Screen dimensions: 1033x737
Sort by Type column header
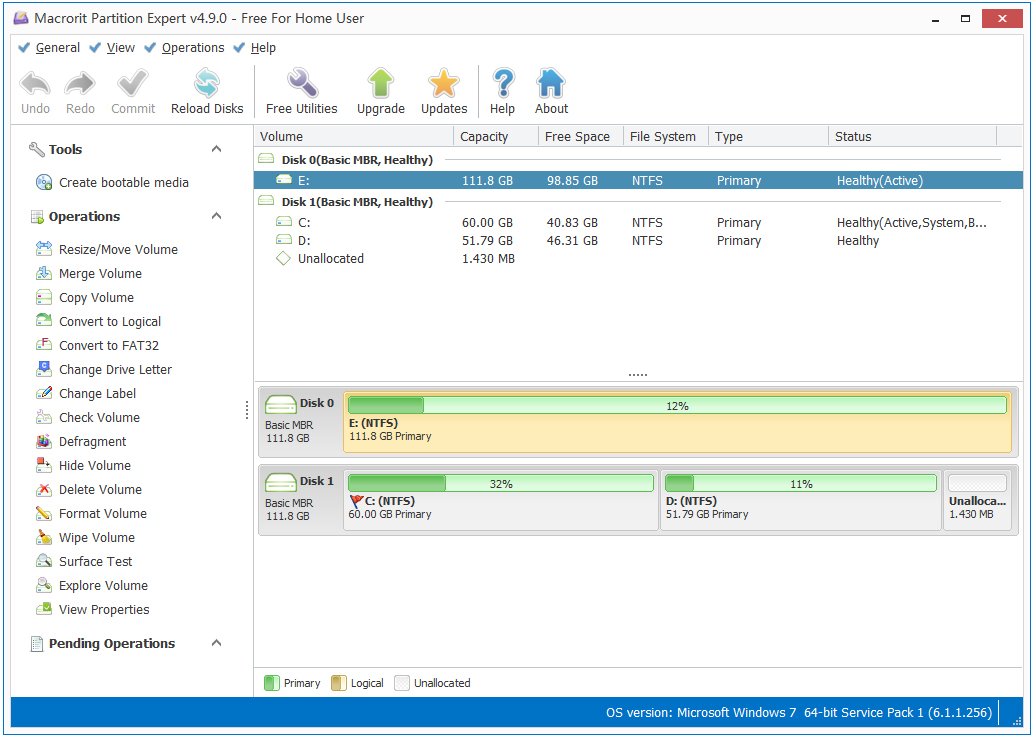pyautogui.click(x=768, y=136)
